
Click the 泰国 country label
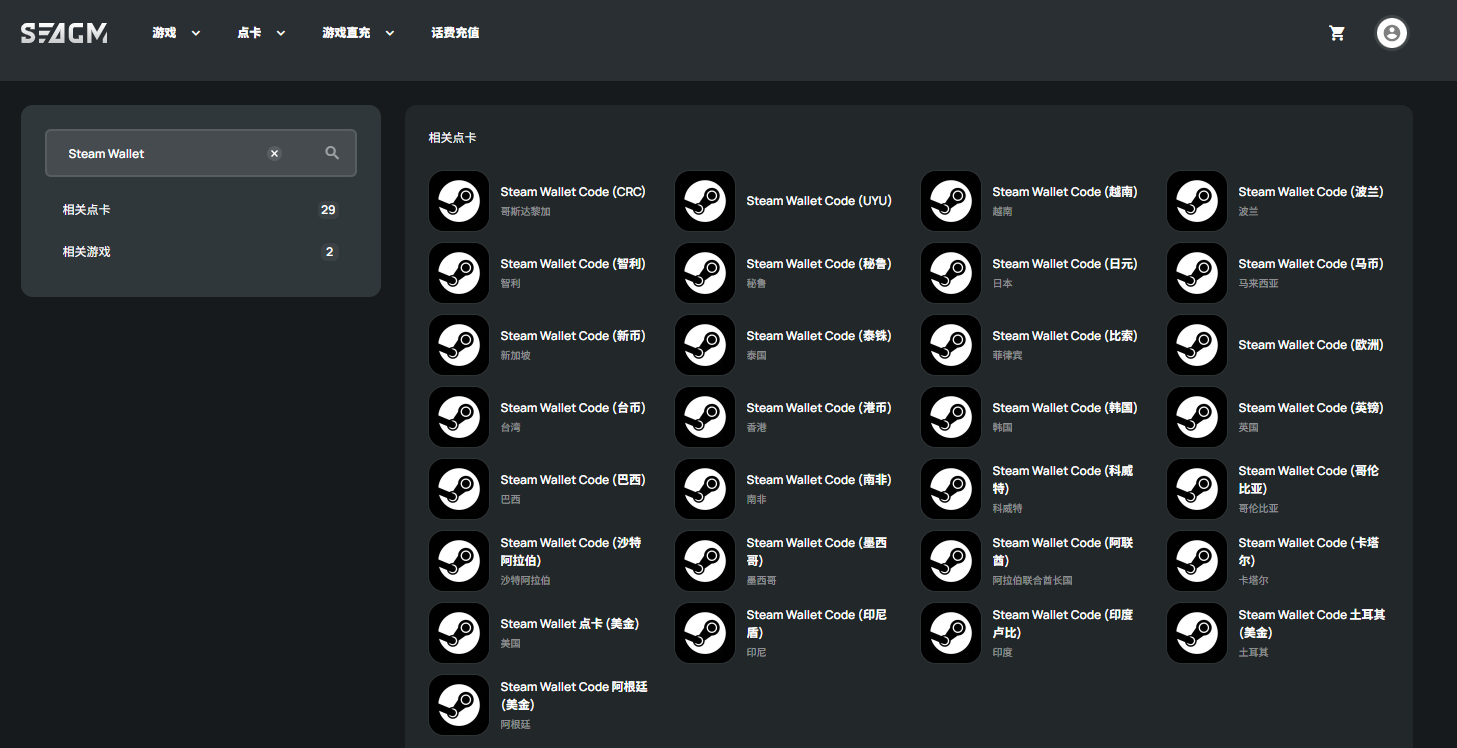[x=757, y=356]
